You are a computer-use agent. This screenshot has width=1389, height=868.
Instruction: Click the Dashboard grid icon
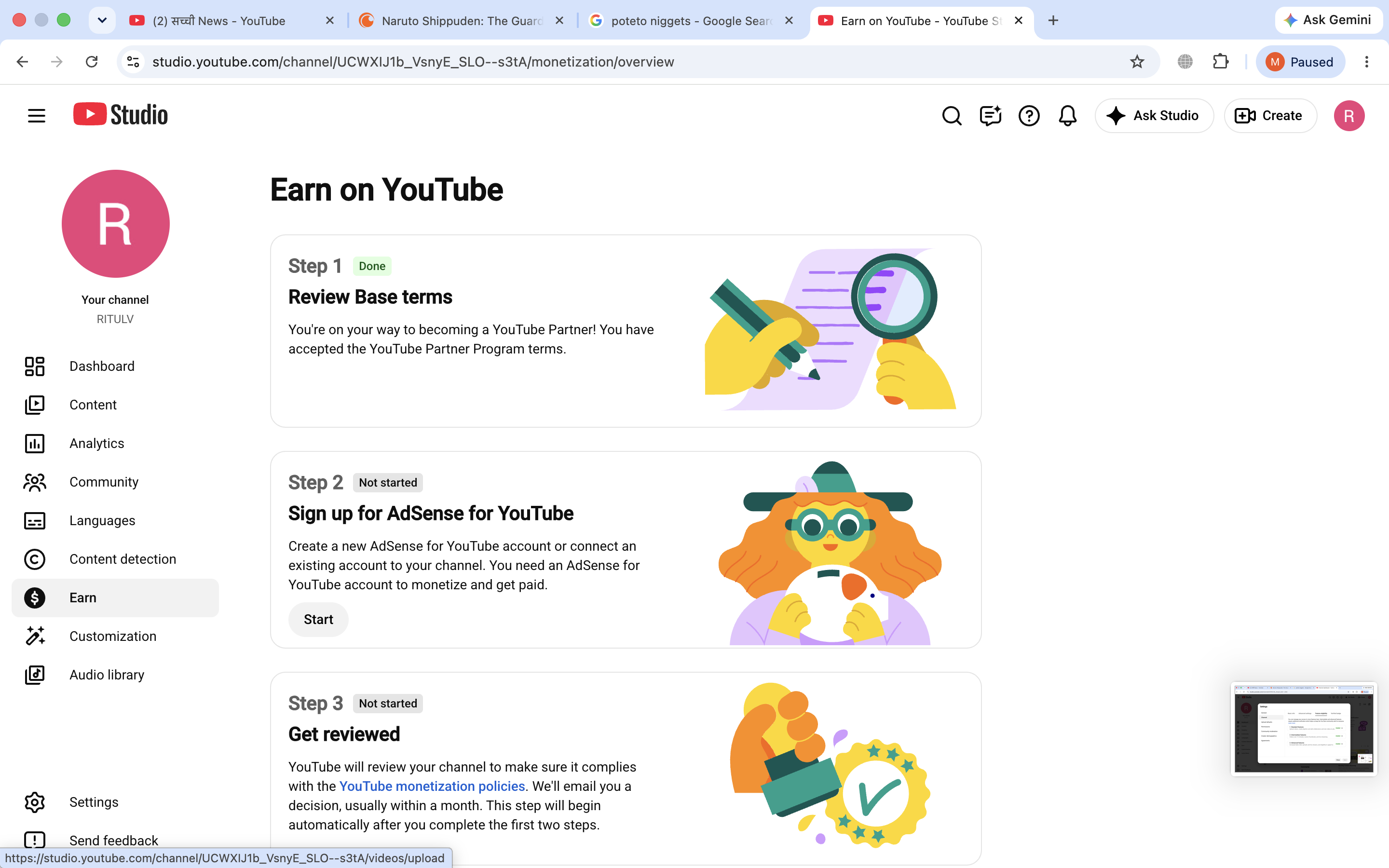pyautogui.click(x=34, y=366)
